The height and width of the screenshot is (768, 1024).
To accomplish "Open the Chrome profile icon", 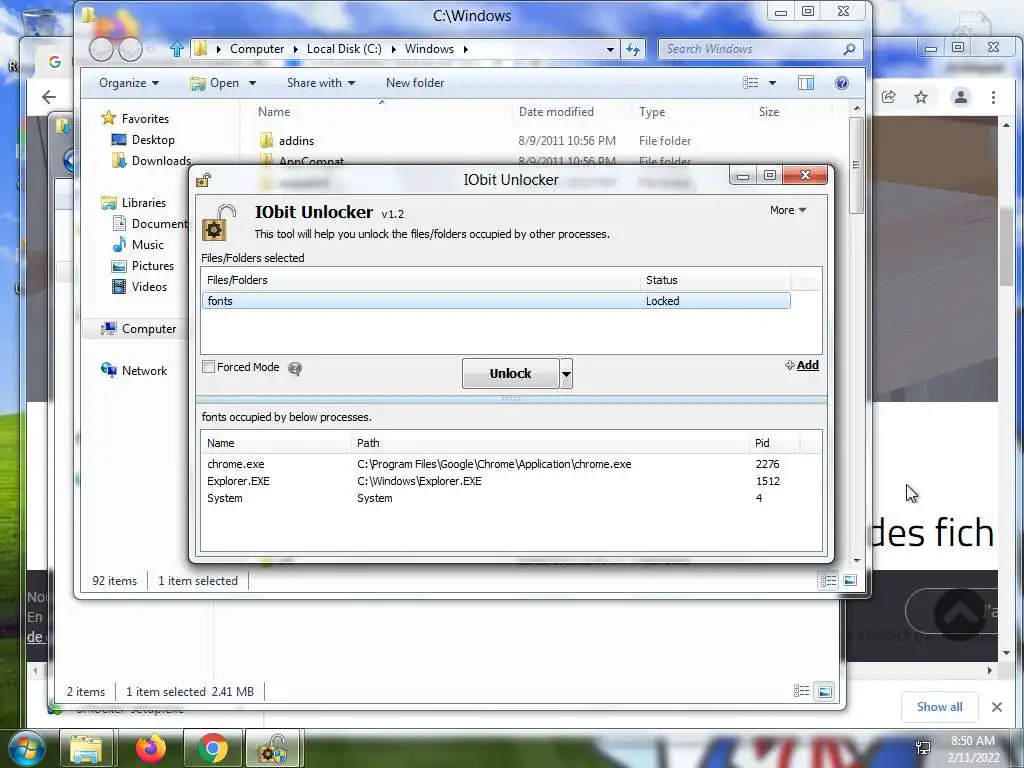I will (x=961, y=97).
